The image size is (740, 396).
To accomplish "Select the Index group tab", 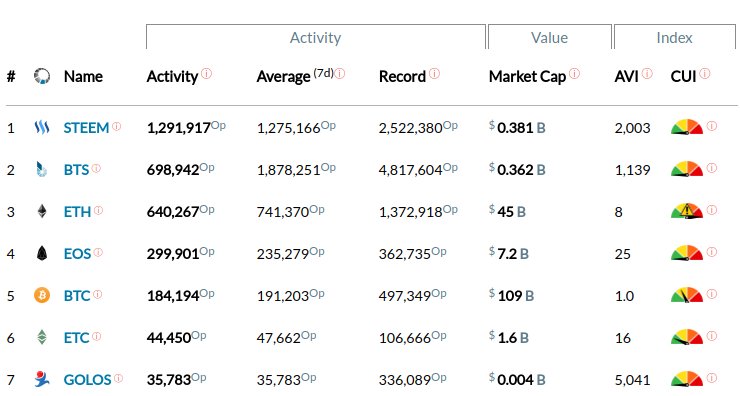I will tap(674, 37).
